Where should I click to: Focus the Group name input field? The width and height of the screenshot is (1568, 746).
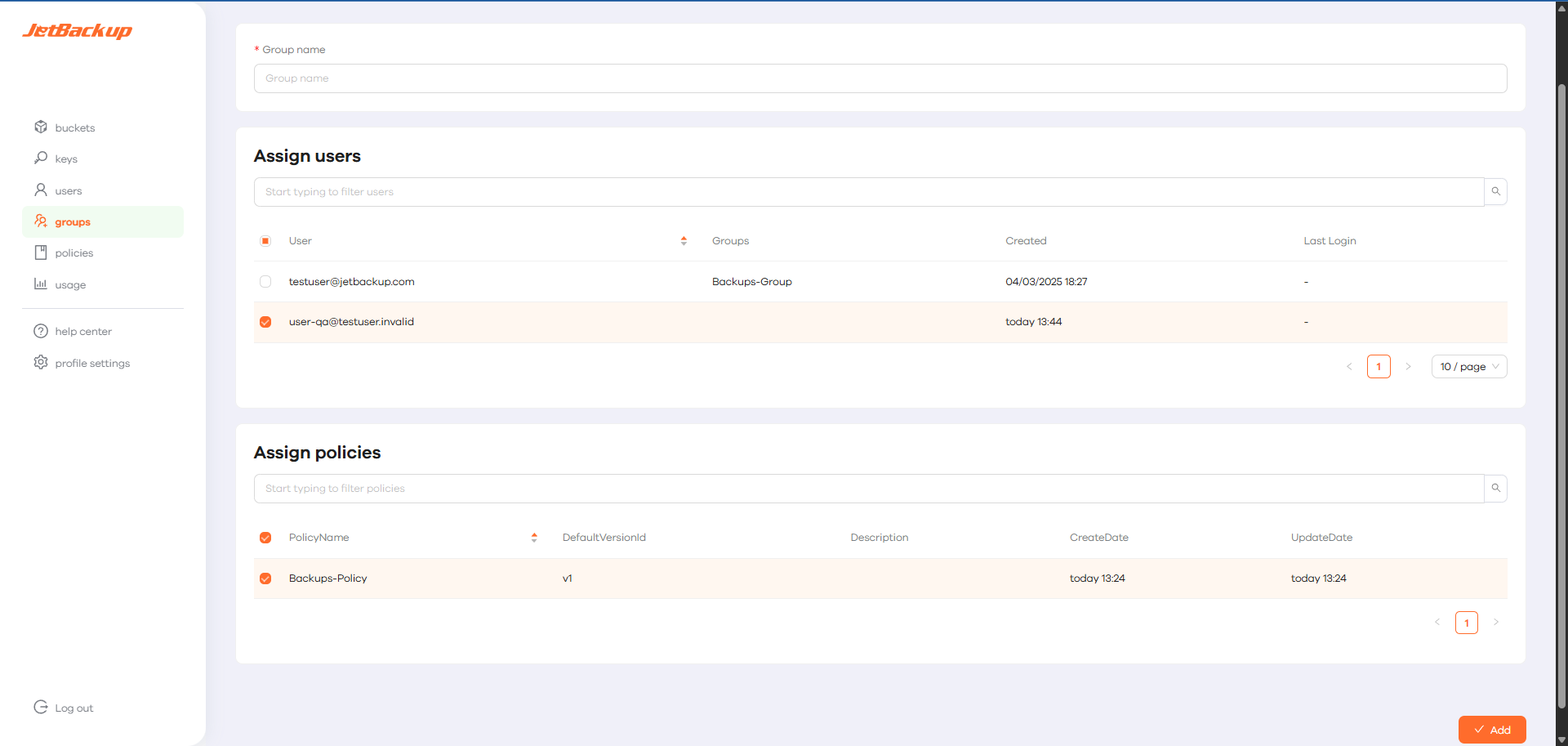pos(880,78)
